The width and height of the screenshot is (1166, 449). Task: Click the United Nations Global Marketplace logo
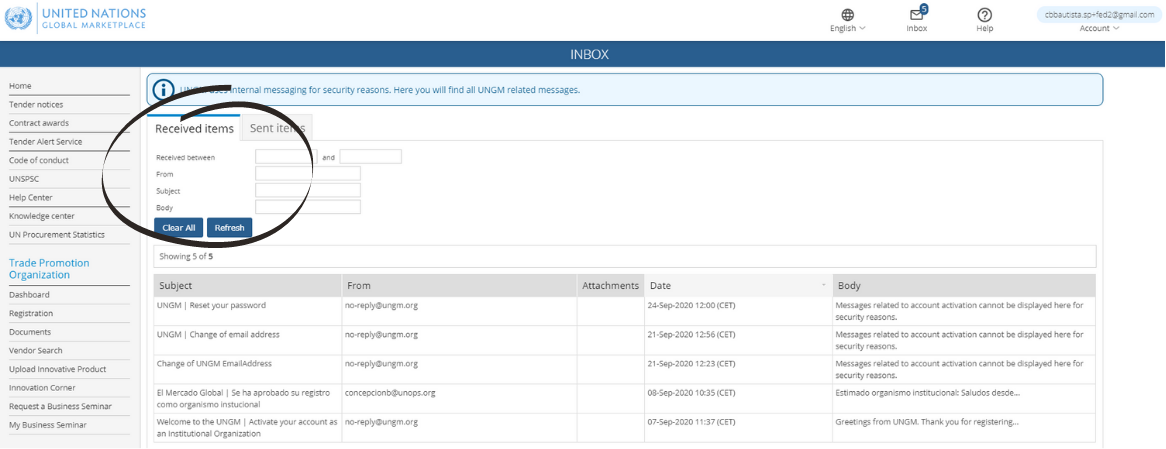click(75, 19)
